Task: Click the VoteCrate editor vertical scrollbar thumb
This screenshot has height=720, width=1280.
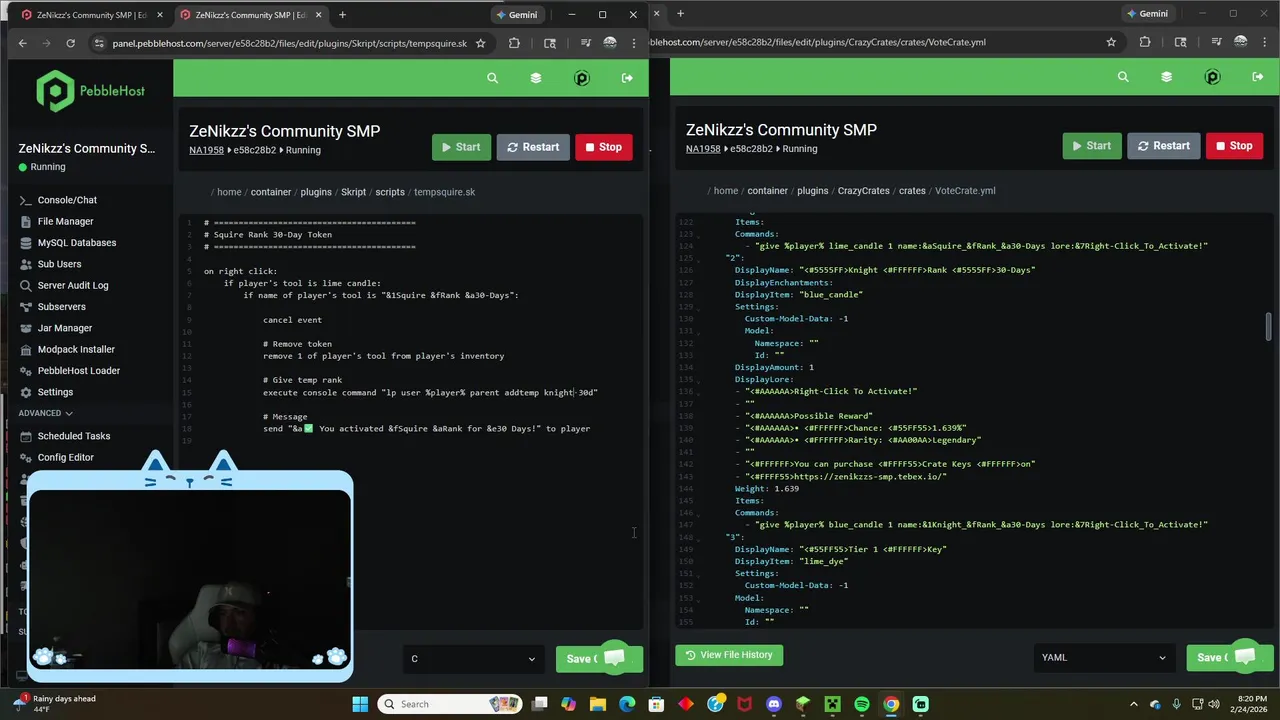Action: pyautogui.click(x=1269, y=327)
